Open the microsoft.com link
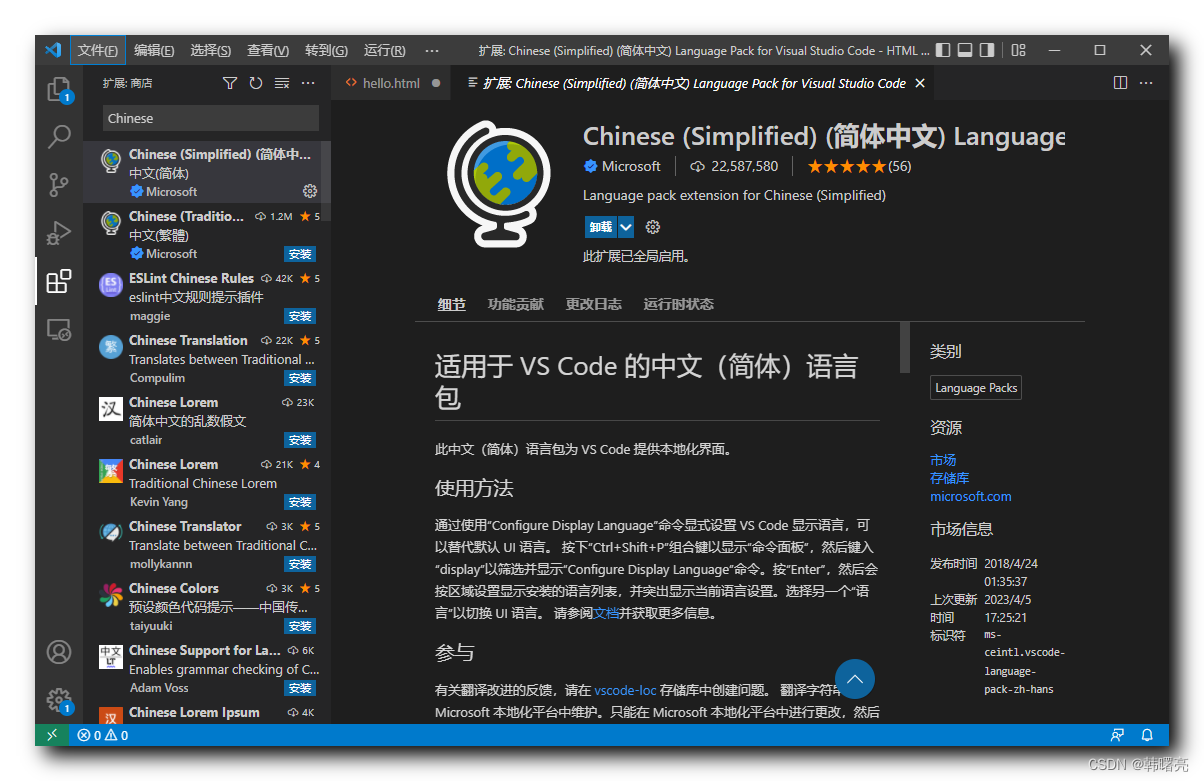The image size is (1204, 781). coord(971,496)
